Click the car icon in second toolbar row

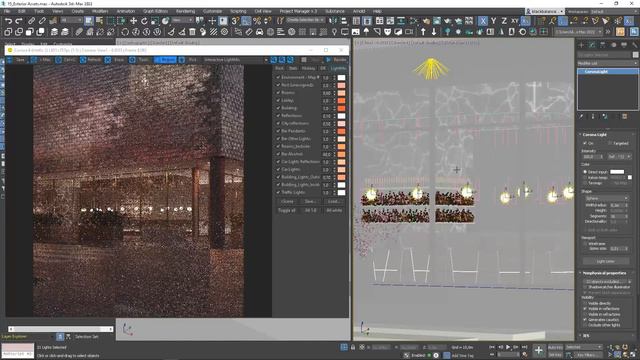[x=260, y=31]
